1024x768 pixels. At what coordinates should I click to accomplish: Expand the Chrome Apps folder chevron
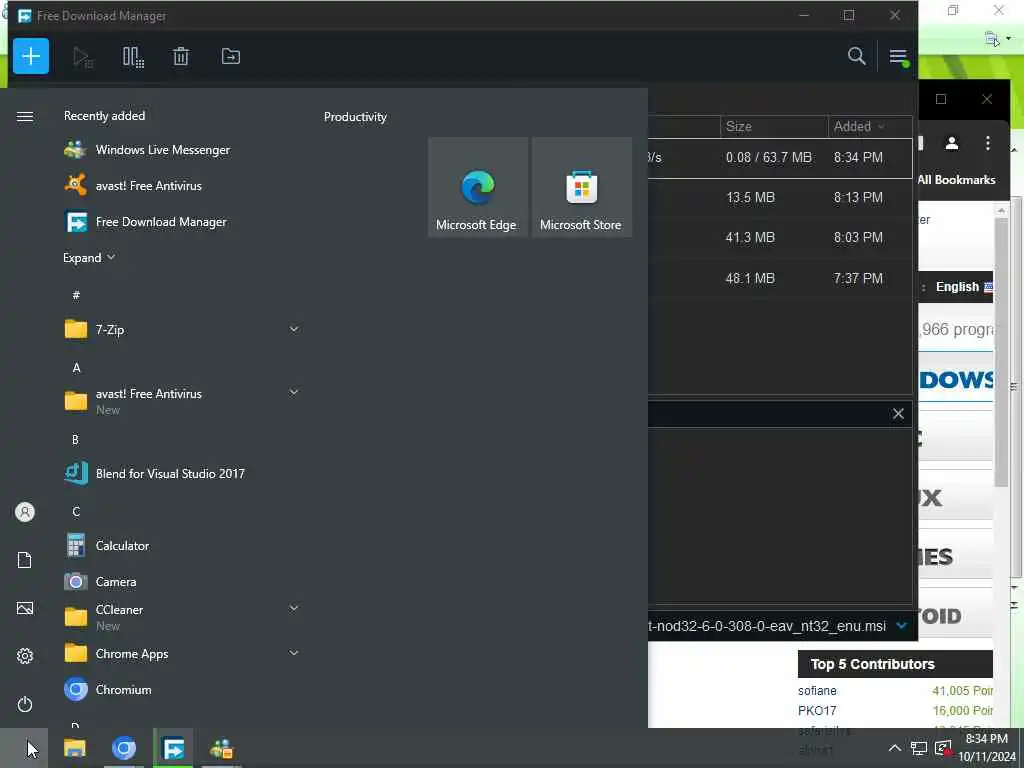click(294, 653)
